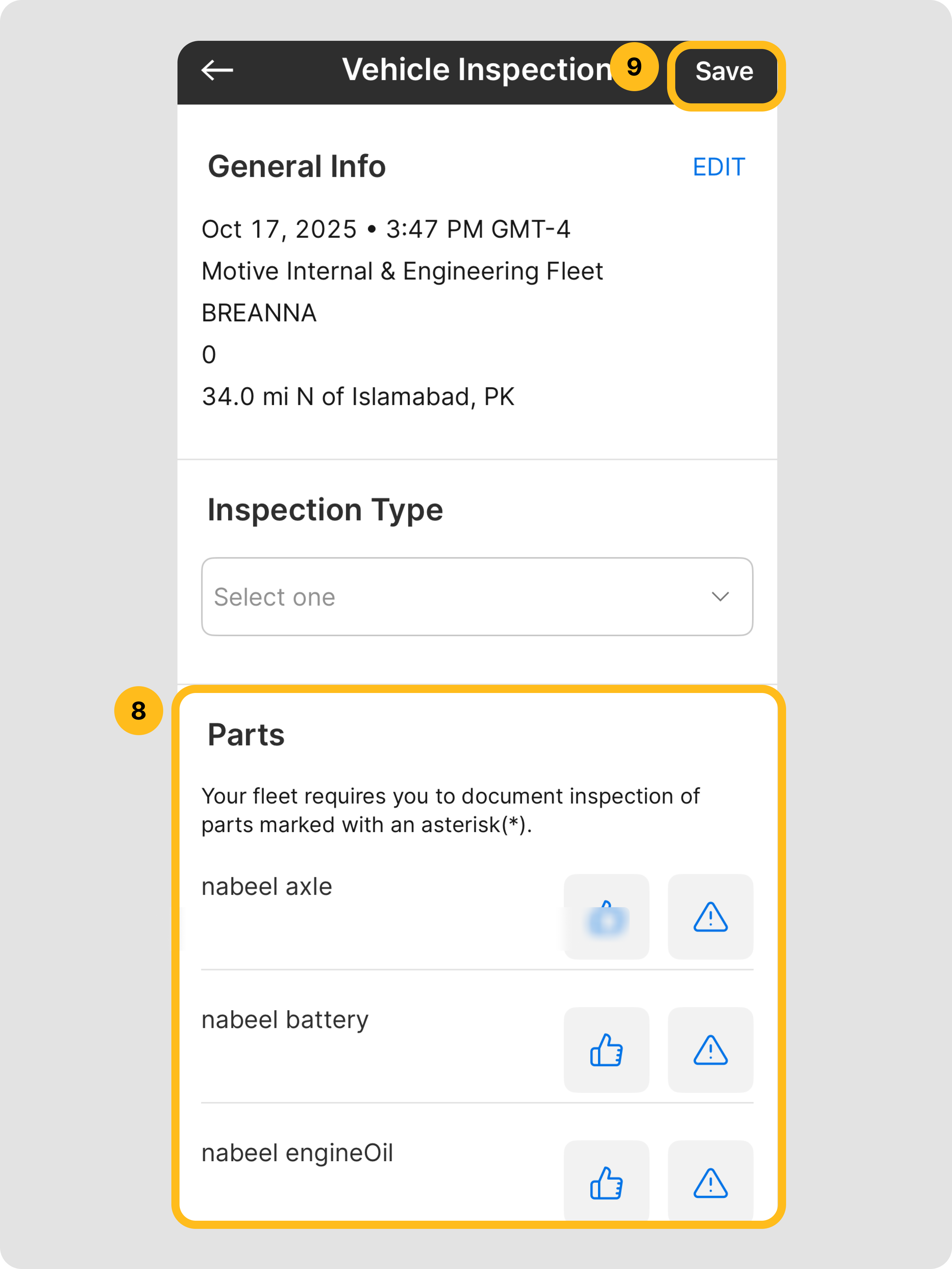
Task: Click the Oct 17, 2025 date line
Action: 385,230
